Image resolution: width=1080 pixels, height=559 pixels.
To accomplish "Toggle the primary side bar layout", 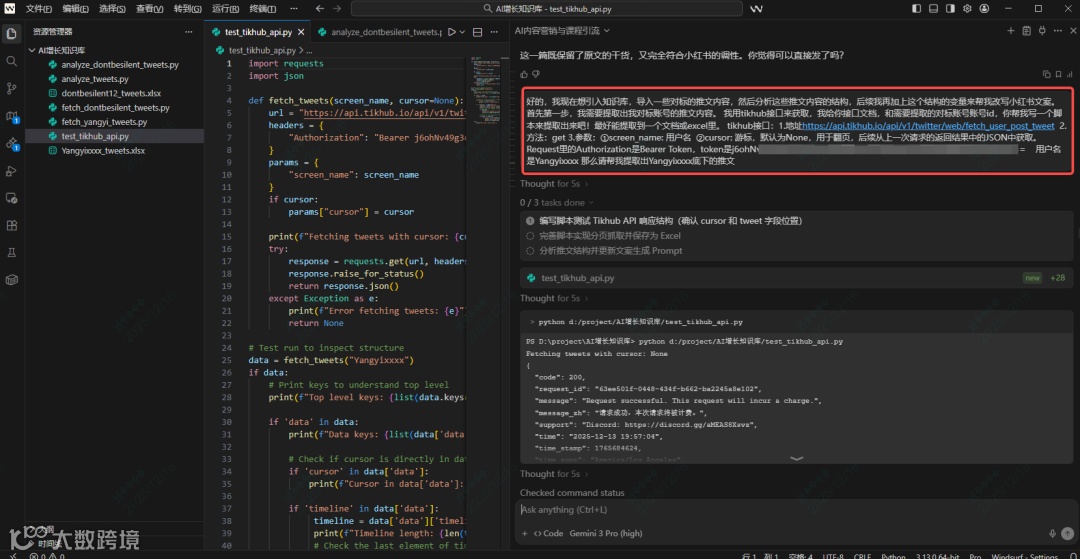I will [x=916, y=9].
